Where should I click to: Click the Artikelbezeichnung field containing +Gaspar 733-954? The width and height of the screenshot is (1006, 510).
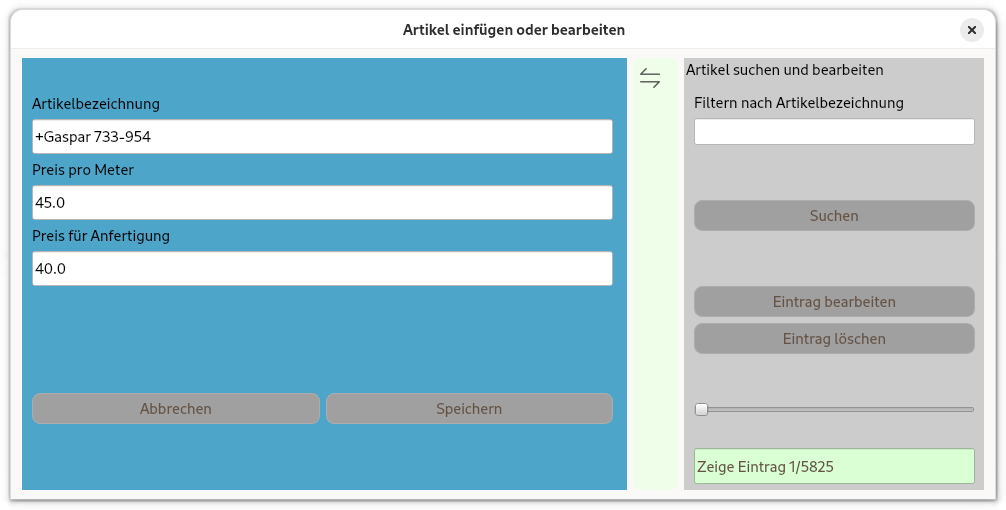[322, 137]
